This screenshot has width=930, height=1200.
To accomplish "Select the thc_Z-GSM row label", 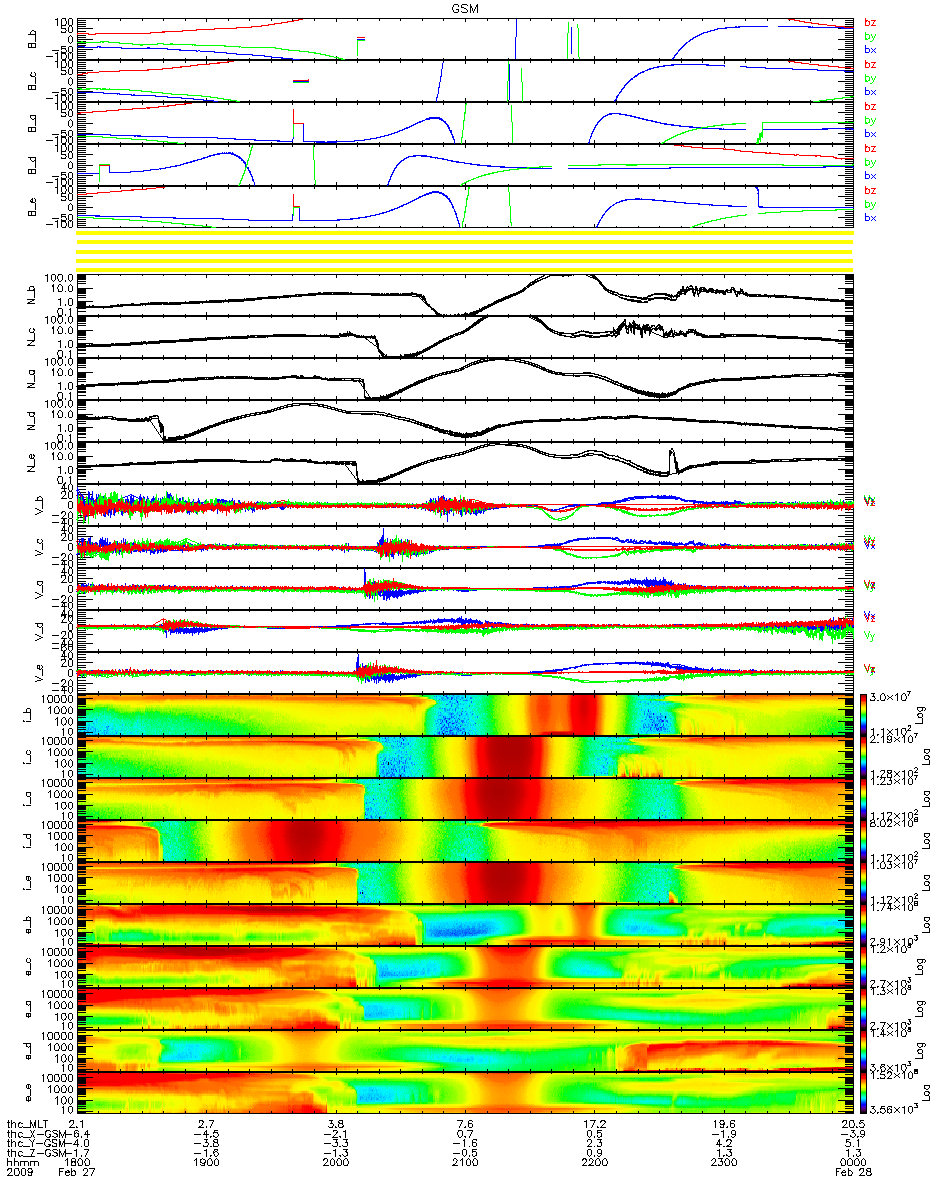I will (x=37, y=1154).
